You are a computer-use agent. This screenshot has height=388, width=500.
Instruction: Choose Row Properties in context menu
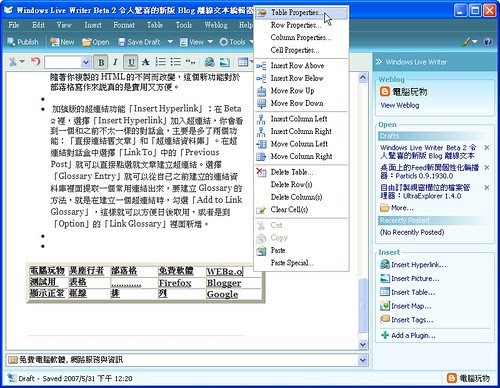click(301, 25)
